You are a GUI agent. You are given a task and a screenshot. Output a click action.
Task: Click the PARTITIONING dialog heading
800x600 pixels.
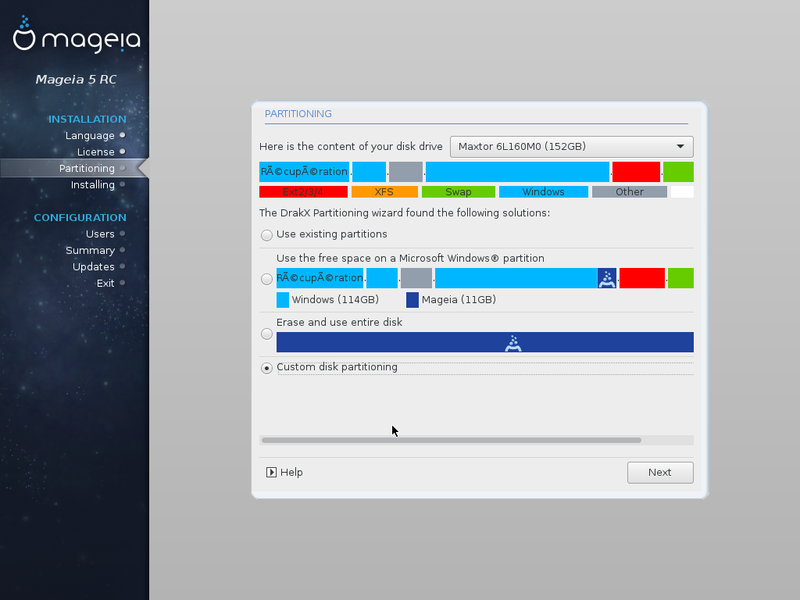point(298,114)
